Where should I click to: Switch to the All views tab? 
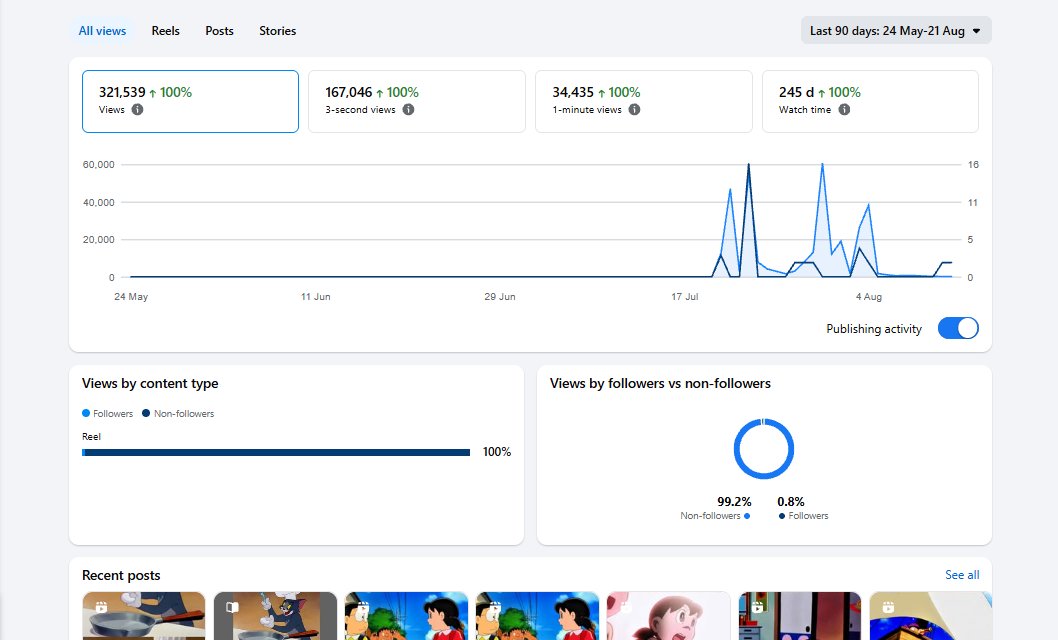(103, 30)
